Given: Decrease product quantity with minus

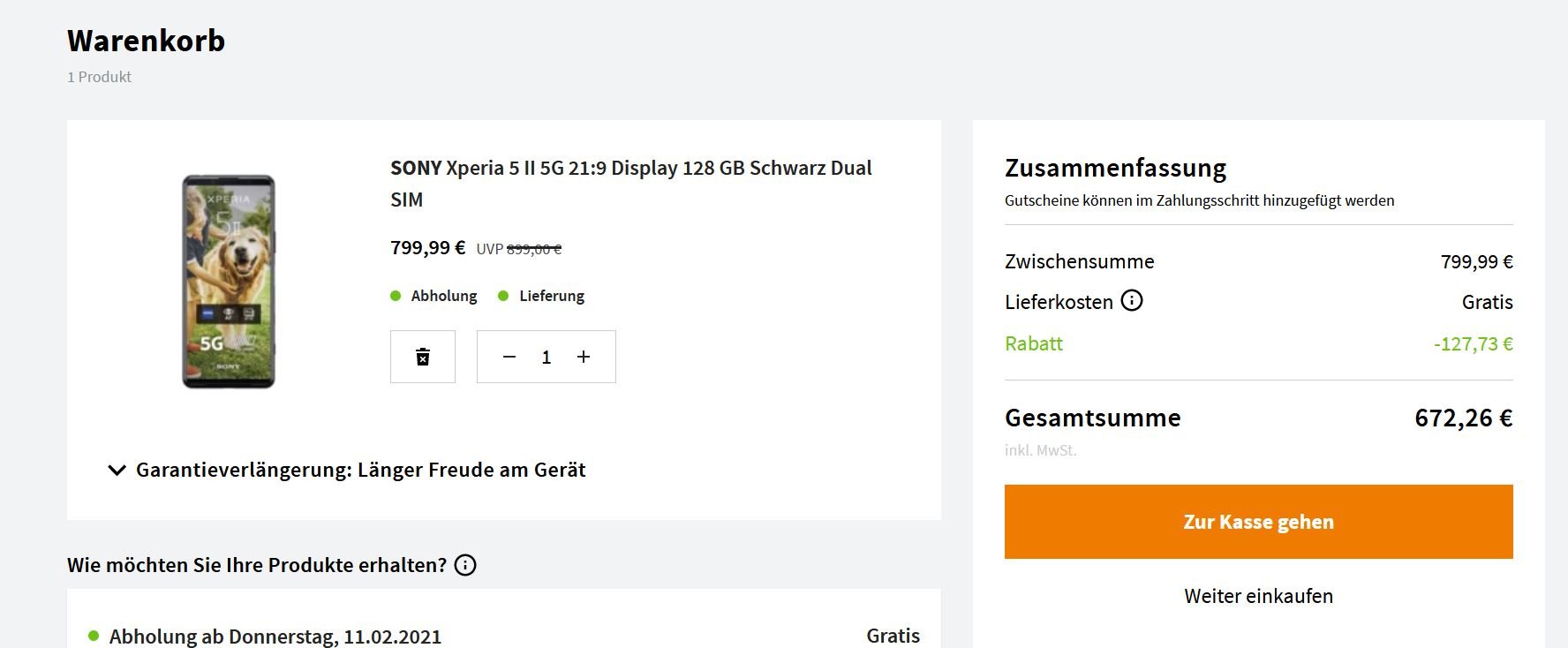Looking at the screenshot, I should click(x=509, y=357).
